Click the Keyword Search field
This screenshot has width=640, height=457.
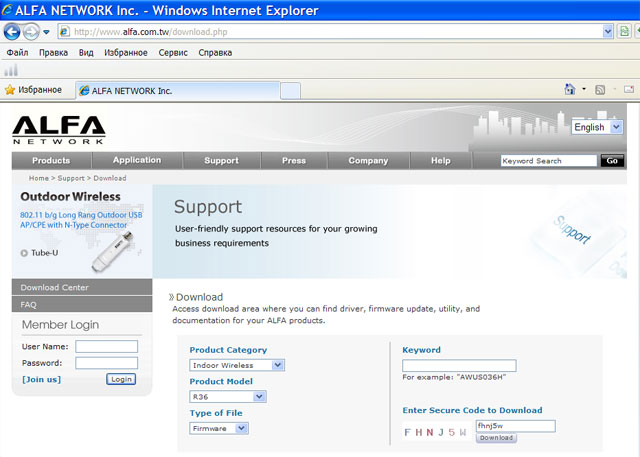pos(549,161)
